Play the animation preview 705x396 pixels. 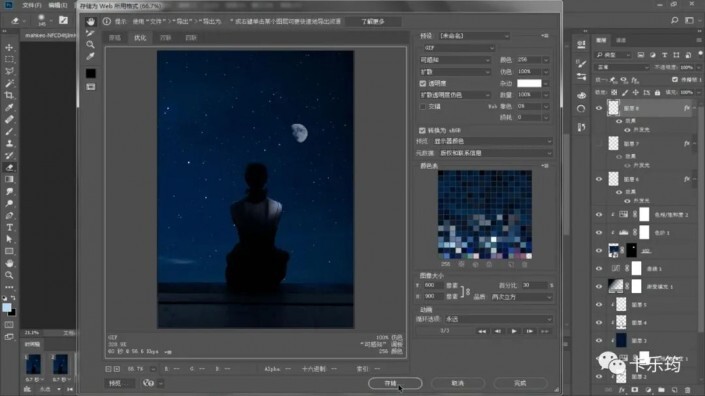[x=514, y=331]
